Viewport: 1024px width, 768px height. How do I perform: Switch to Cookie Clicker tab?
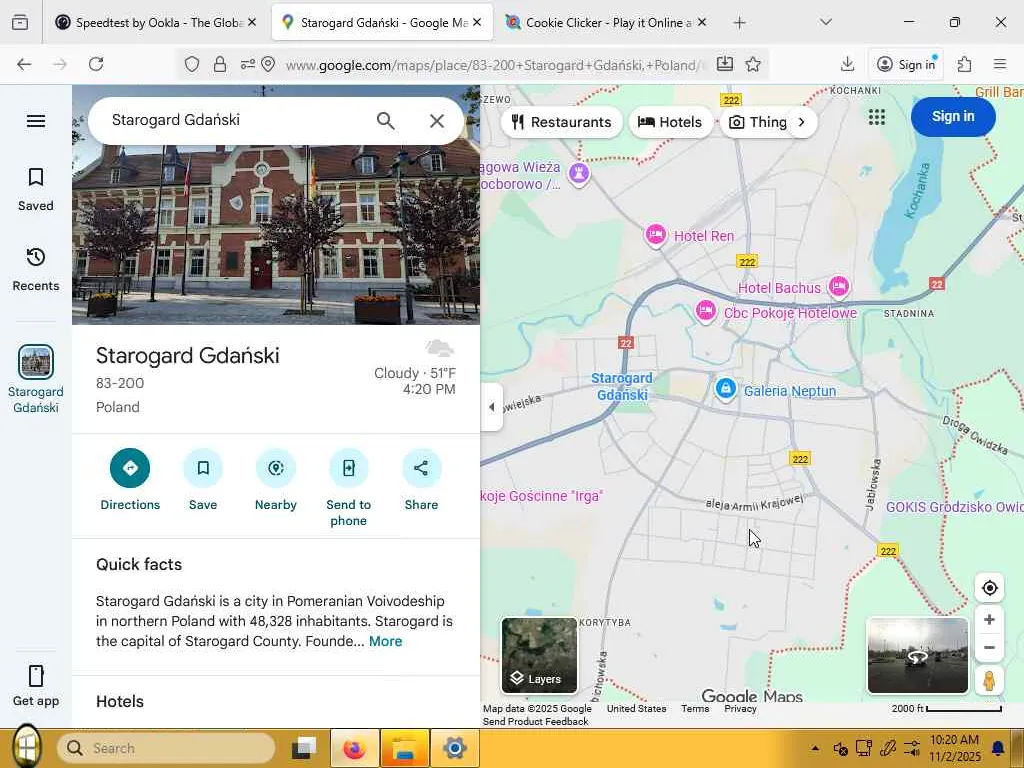[x=598, y=23]
